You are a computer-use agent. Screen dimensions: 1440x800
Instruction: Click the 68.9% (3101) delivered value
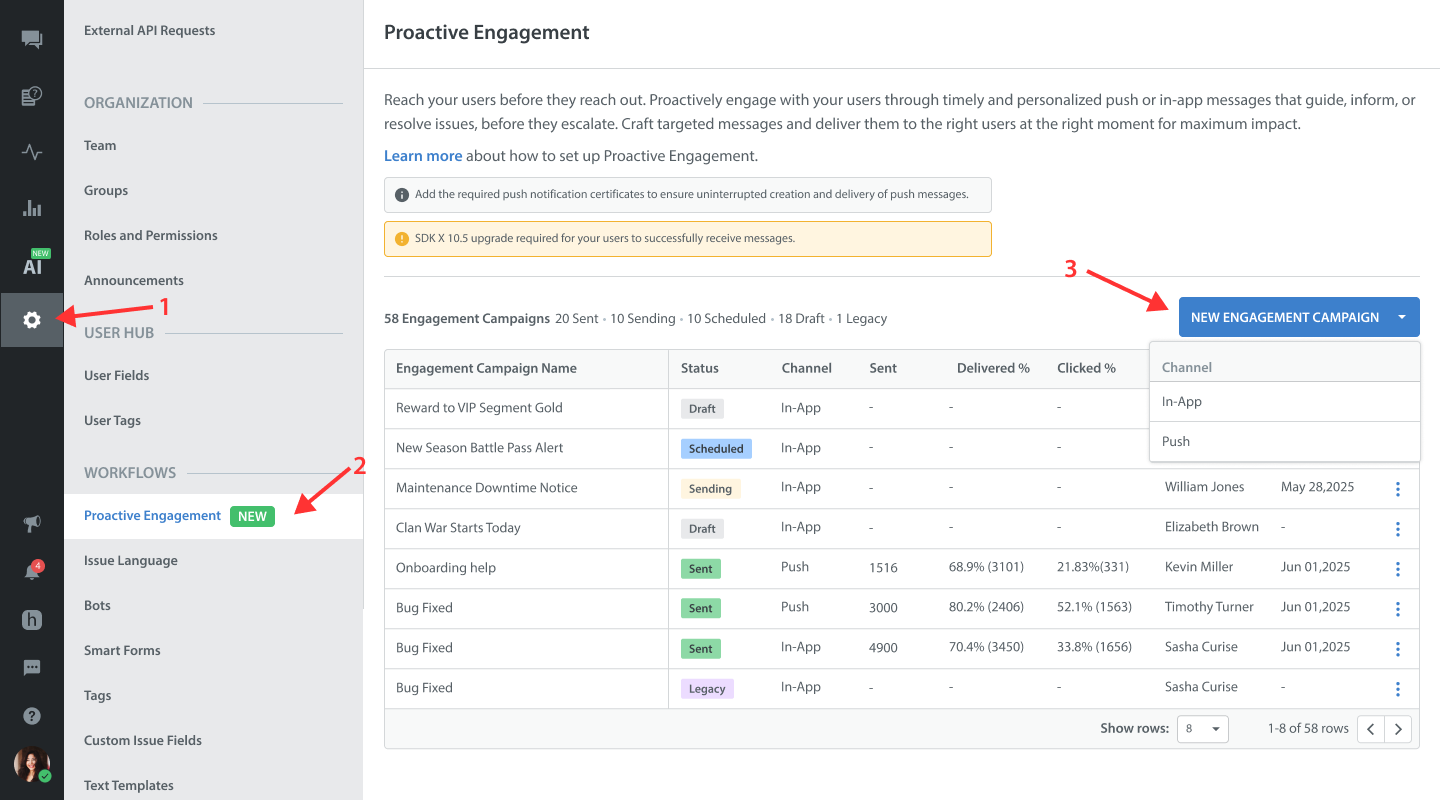coord(986,567)
